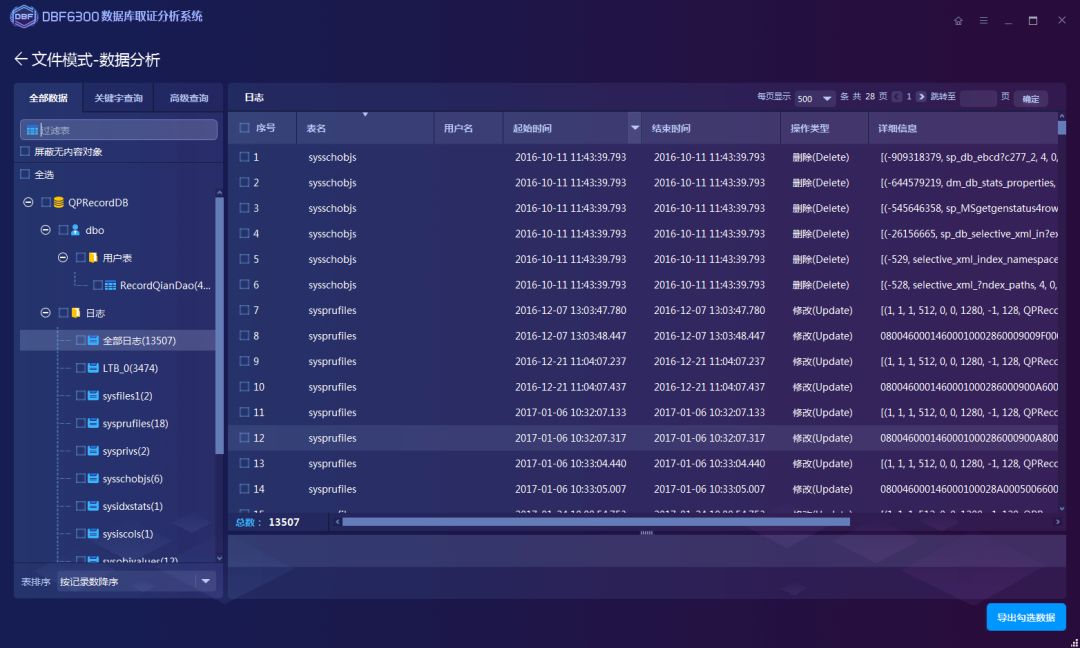Click 修改(Update) cell in row 14
1080x648 pixels.
click(822, 489)
